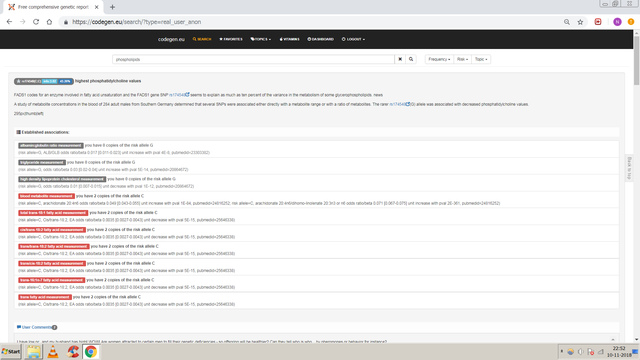640x360 pixels.
Task: Click the padlock site info icon
Action: click(x=66, y=22)
